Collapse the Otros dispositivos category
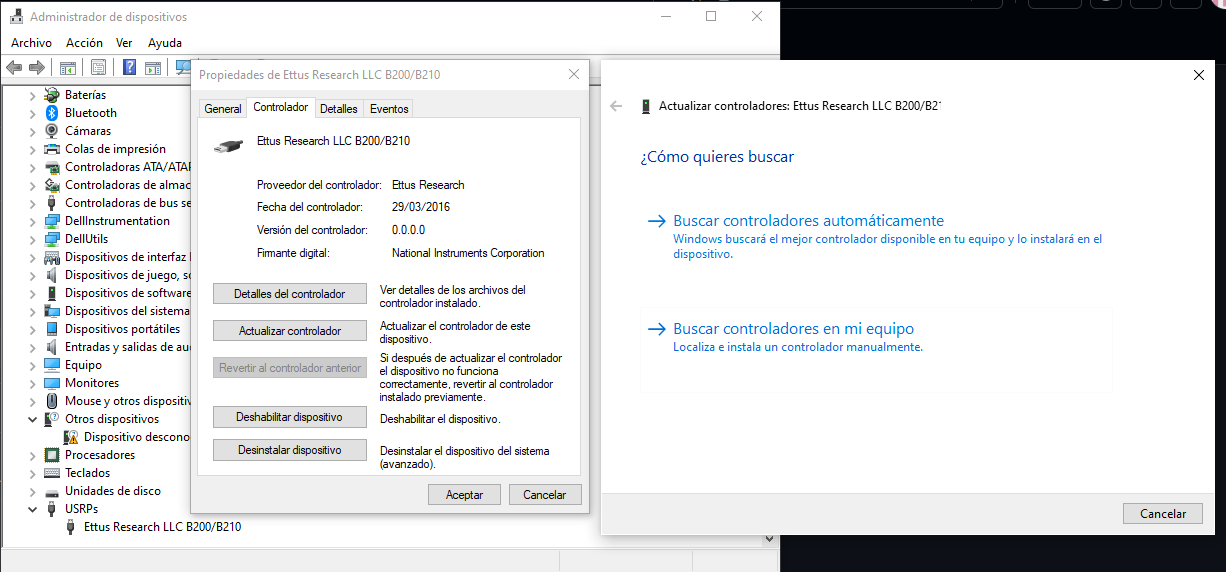The height and width of the screenshot is (572, 1226). 32,419
